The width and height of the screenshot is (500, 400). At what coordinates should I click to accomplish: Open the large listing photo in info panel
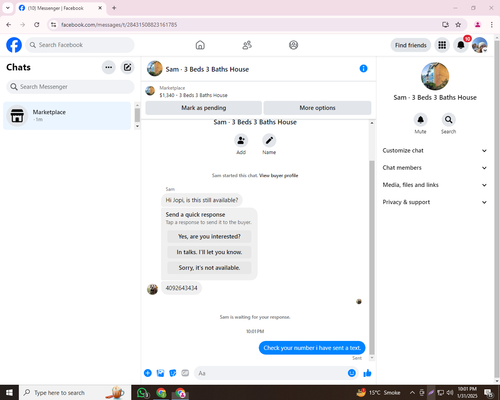(435, 76)
